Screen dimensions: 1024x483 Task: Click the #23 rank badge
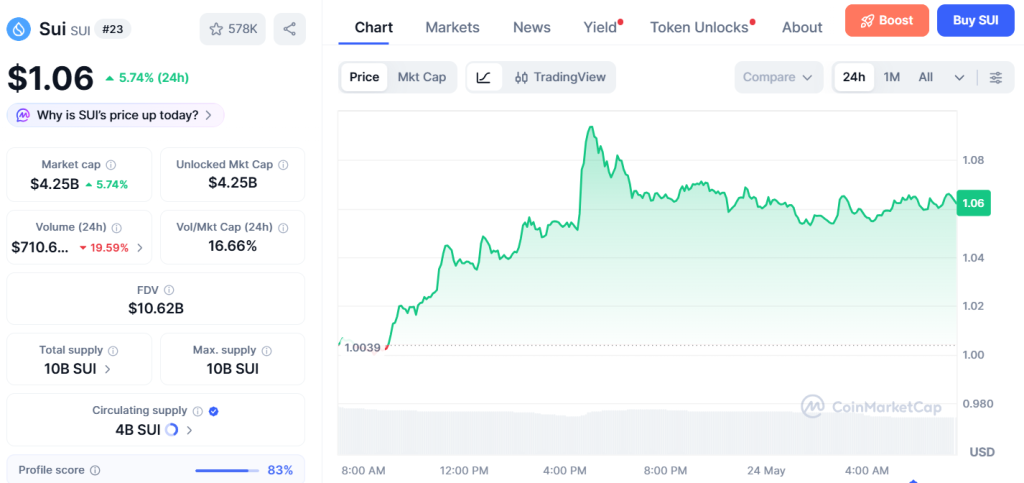point(112,29)
